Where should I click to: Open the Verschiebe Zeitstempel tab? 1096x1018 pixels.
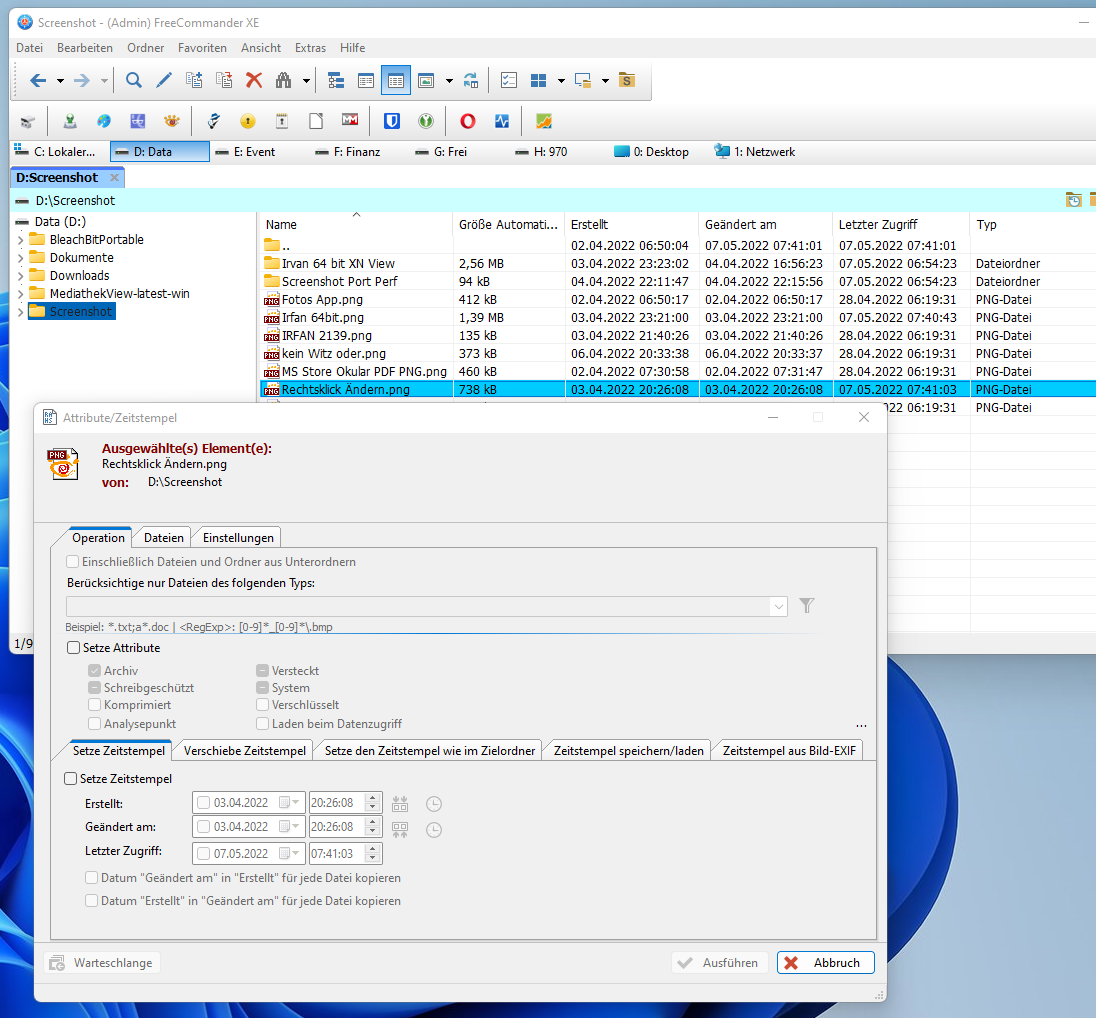click(245, 750)
